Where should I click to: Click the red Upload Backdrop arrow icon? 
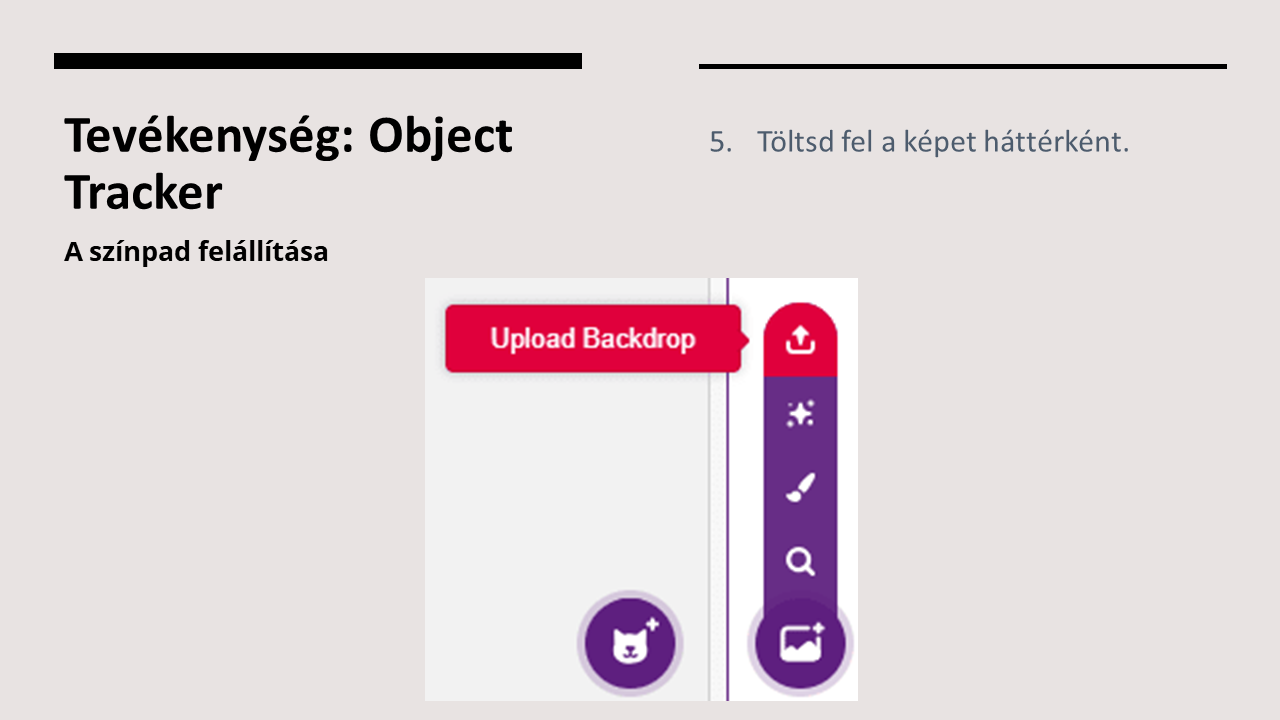[800, 341]
